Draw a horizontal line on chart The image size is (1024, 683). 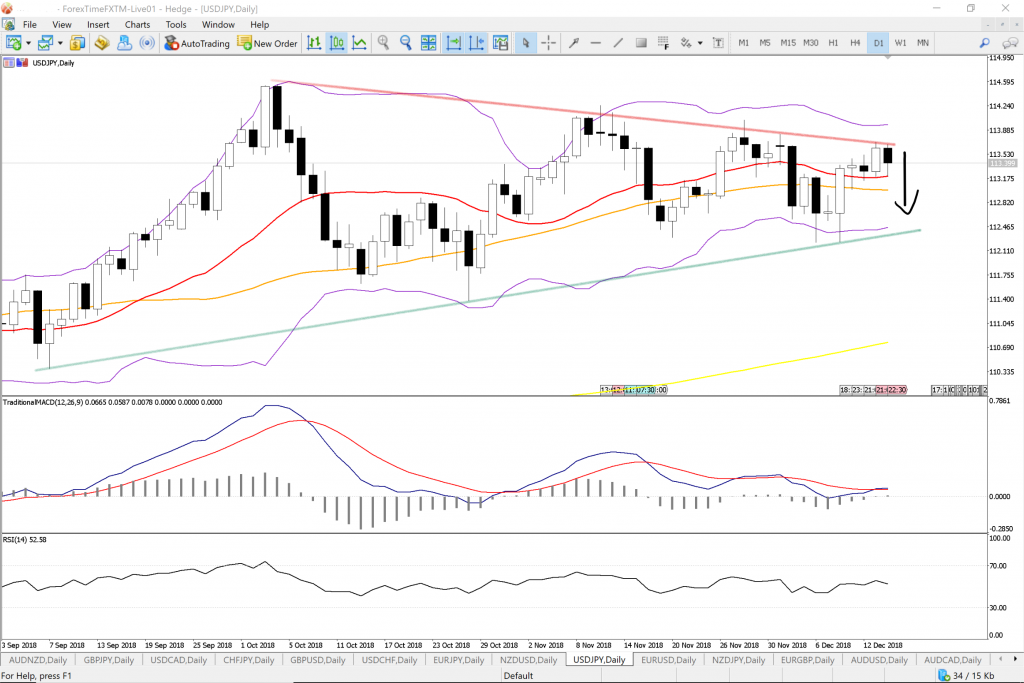pos(596,43)
